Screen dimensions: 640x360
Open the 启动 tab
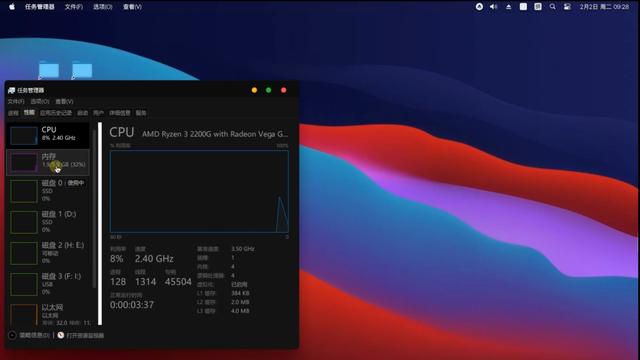click(x=82, y=113)
